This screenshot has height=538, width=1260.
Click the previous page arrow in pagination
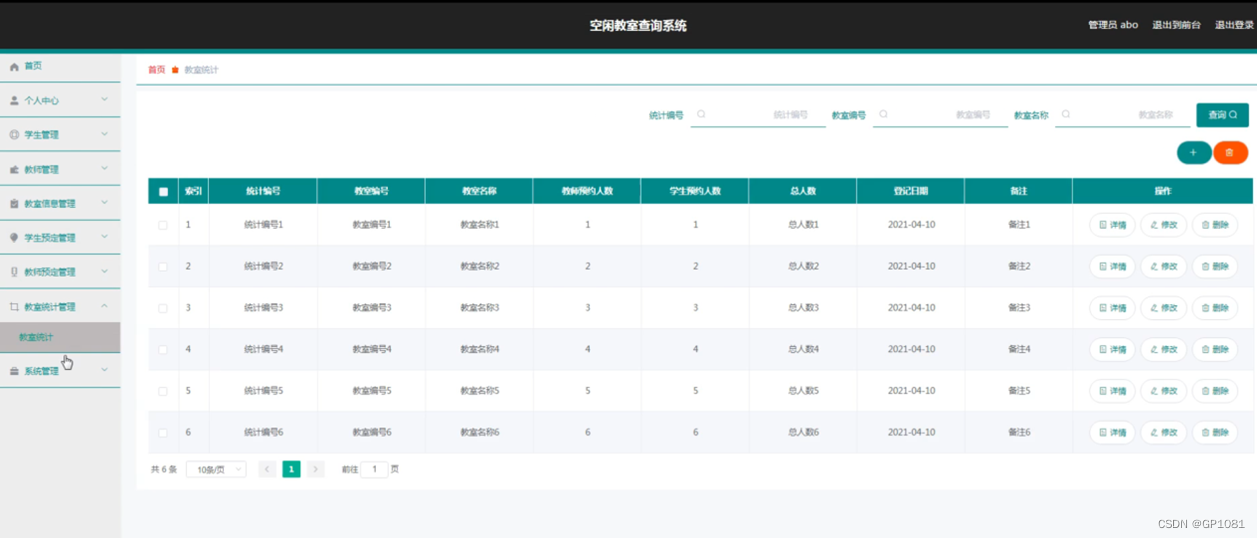click(267, 469)
